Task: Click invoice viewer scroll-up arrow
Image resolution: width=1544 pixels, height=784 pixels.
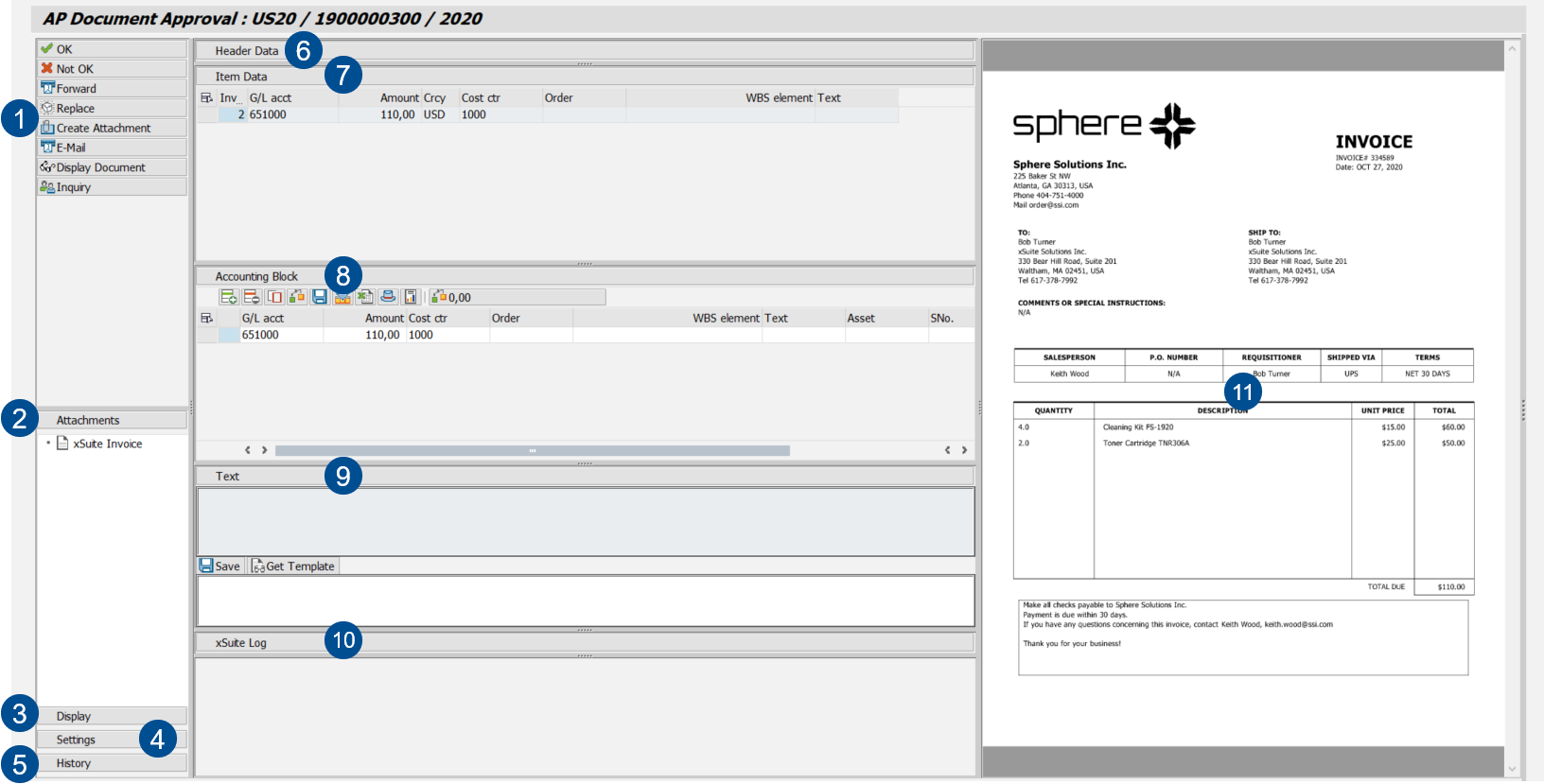Action: tap(1512, 48)
